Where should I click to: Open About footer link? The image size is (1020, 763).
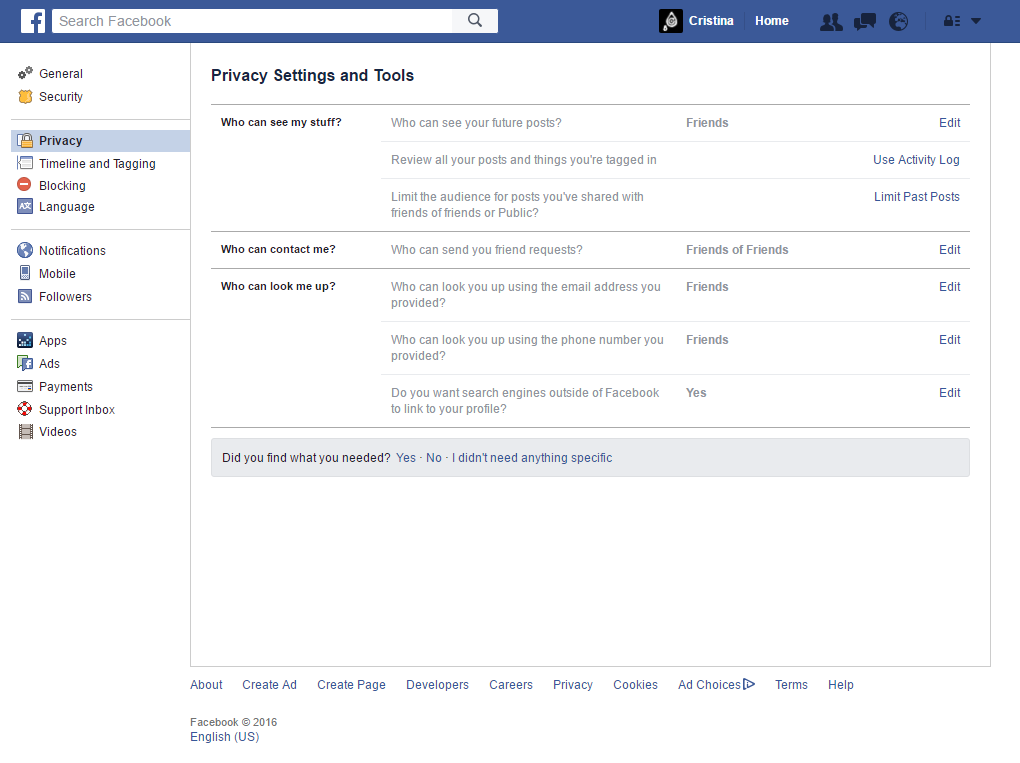206,684
